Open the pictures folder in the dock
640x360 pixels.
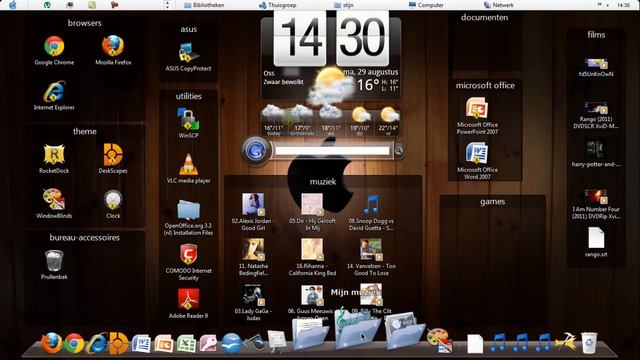[404, 332]
